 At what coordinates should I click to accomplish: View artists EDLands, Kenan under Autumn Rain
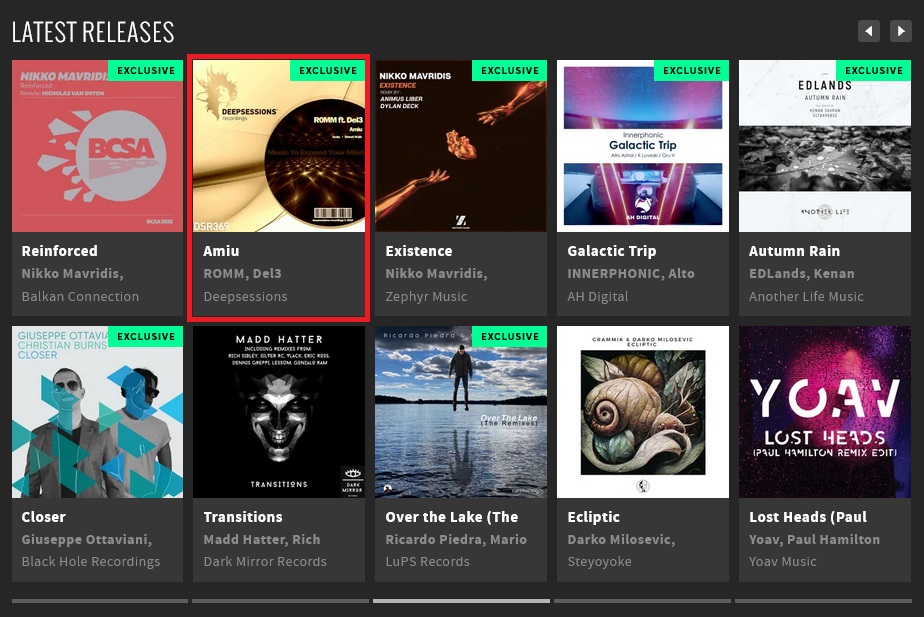click(x=801, y=273)
